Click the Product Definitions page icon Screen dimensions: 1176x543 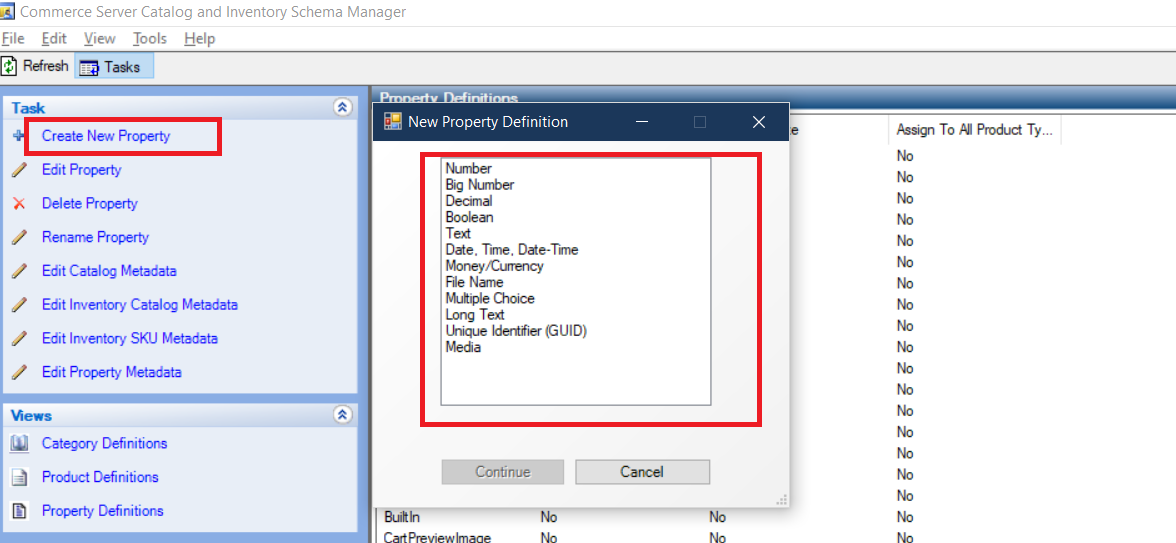click(20, 477)
